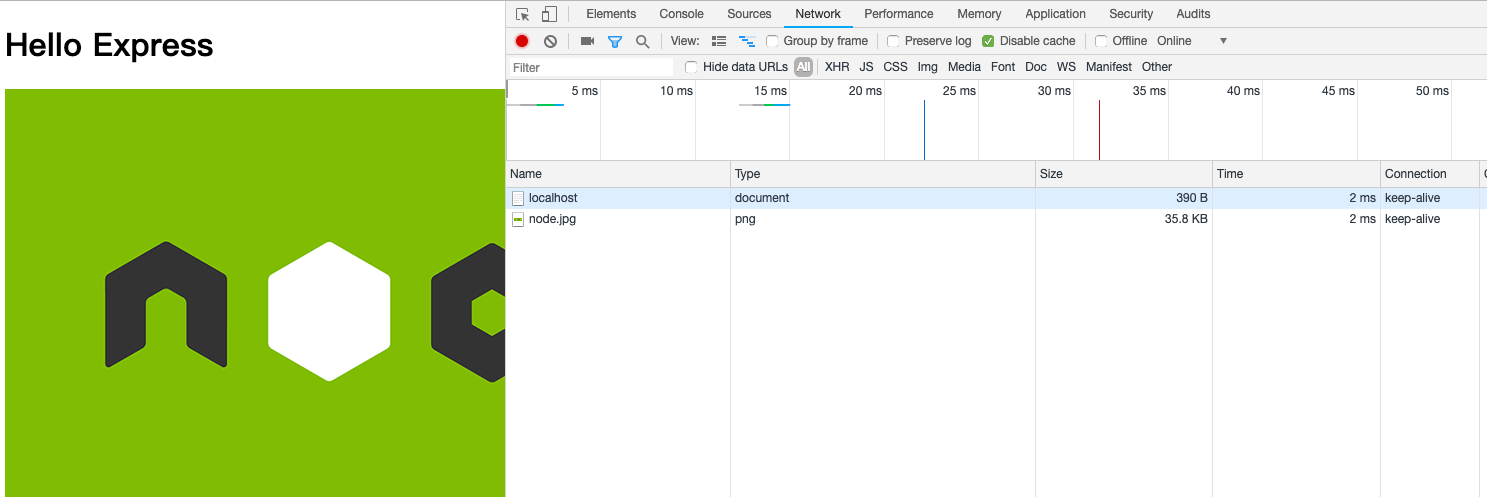Go to the Performance tab

(x=899, y=14)
